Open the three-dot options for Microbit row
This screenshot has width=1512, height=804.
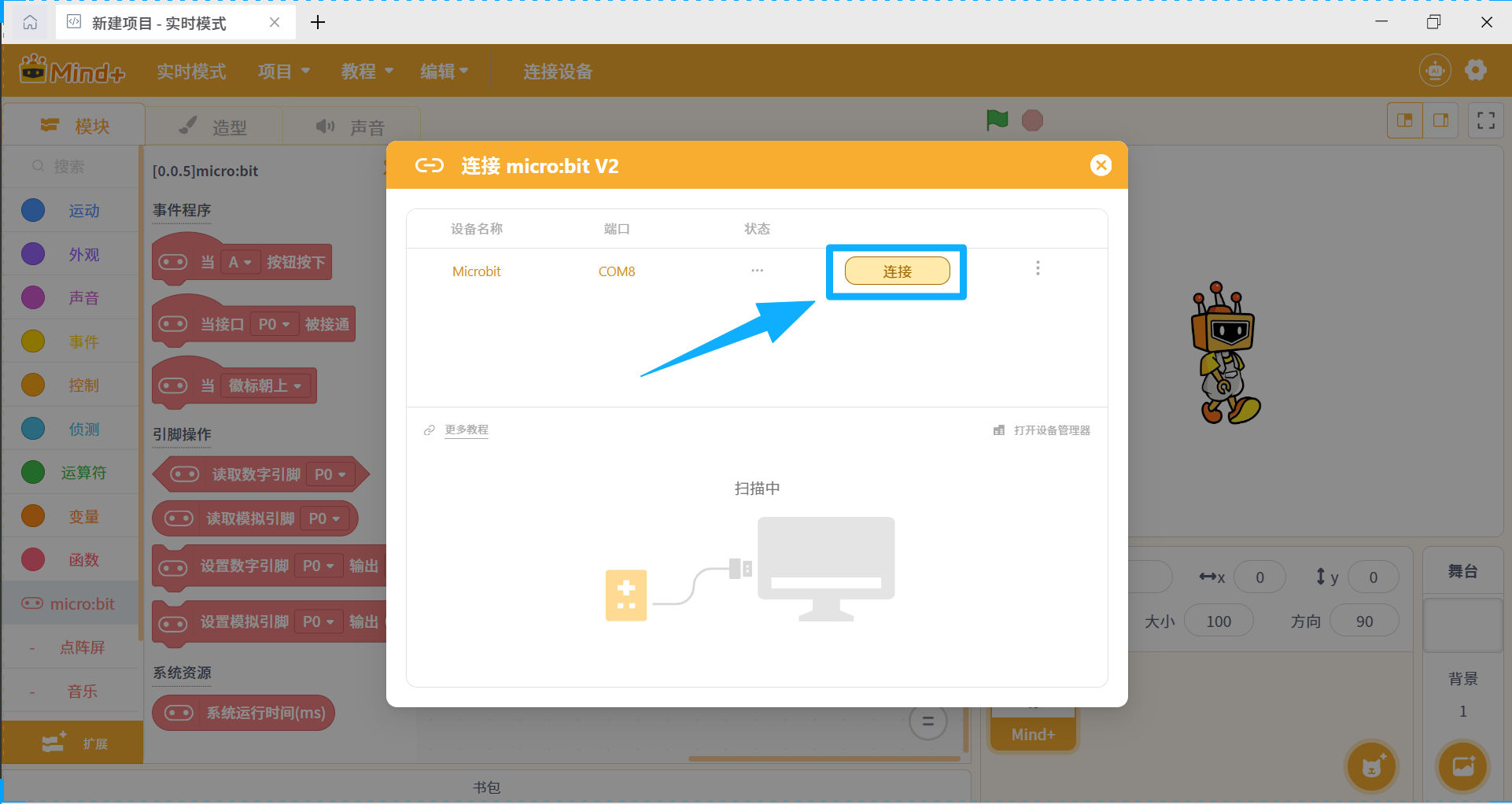(1038, 268)
